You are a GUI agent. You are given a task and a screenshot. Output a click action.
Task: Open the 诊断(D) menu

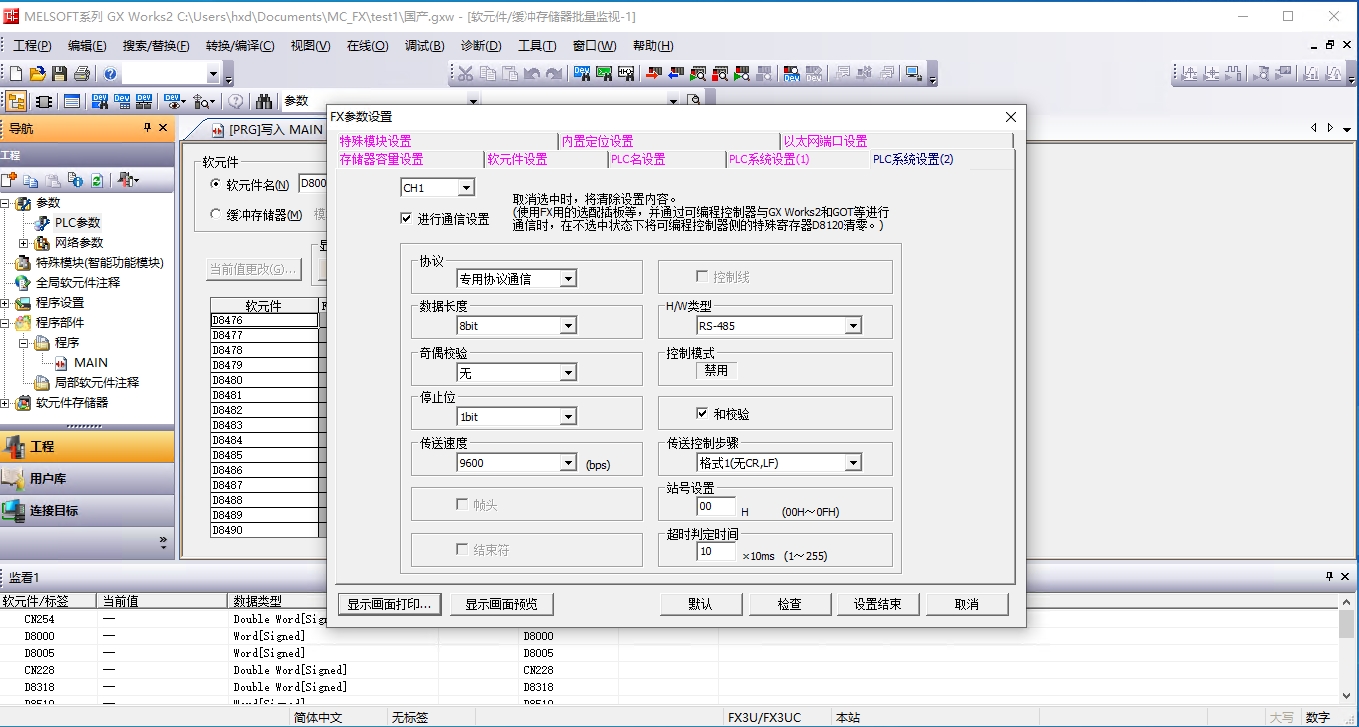[x=481, y=46]
